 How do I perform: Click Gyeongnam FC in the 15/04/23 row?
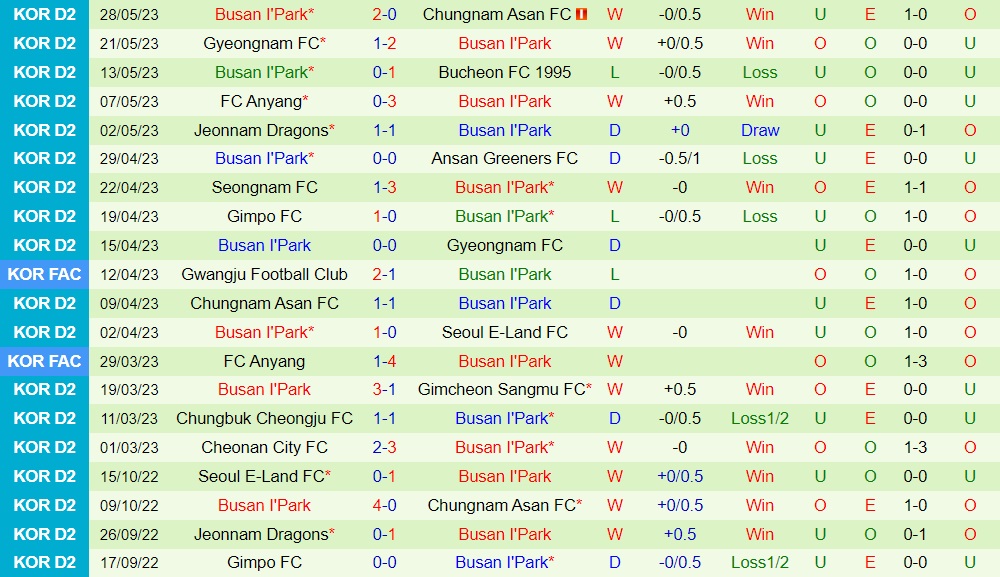tap(504, 245)
